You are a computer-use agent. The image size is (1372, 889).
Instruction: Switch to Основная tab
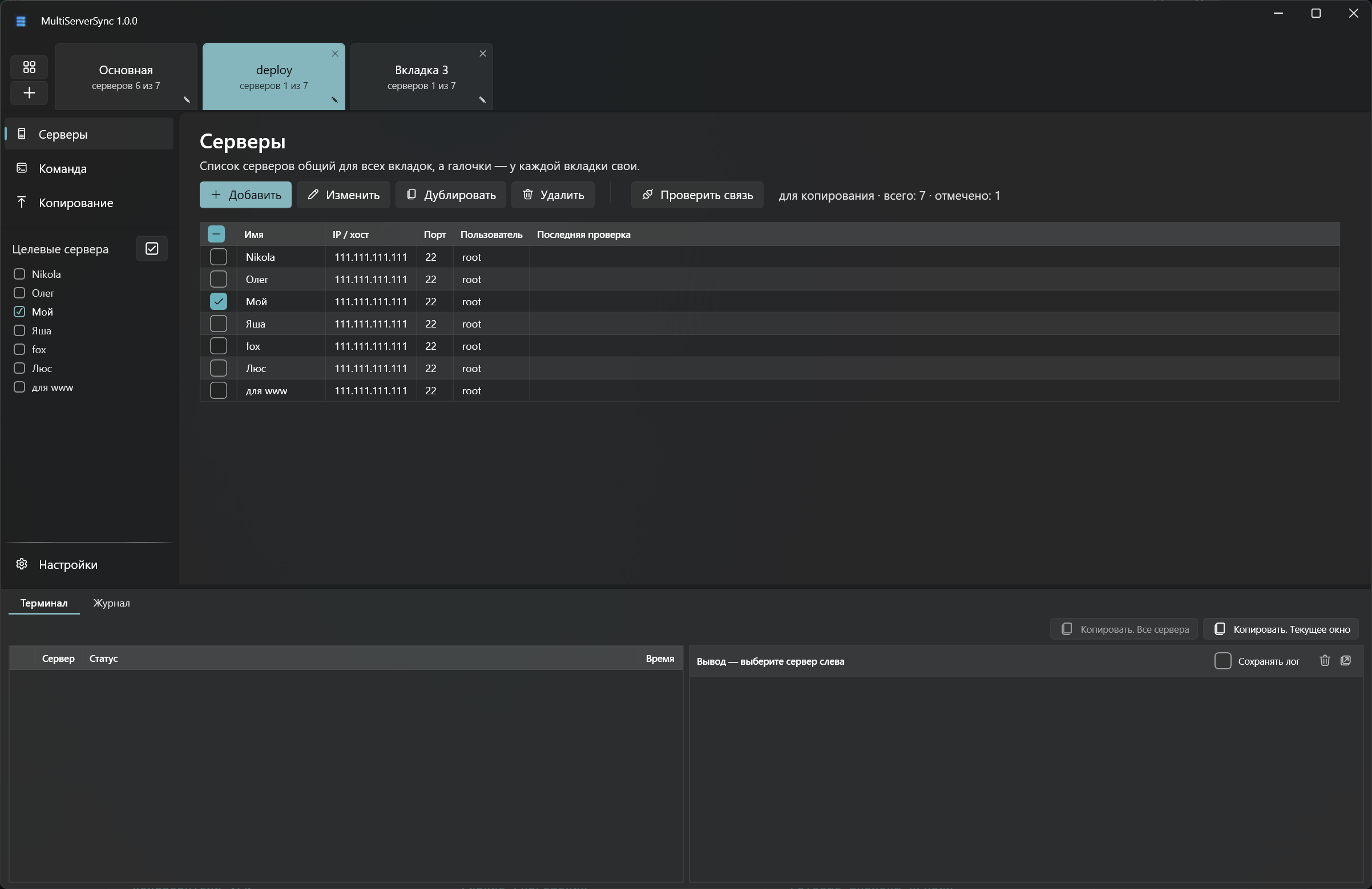126,76
